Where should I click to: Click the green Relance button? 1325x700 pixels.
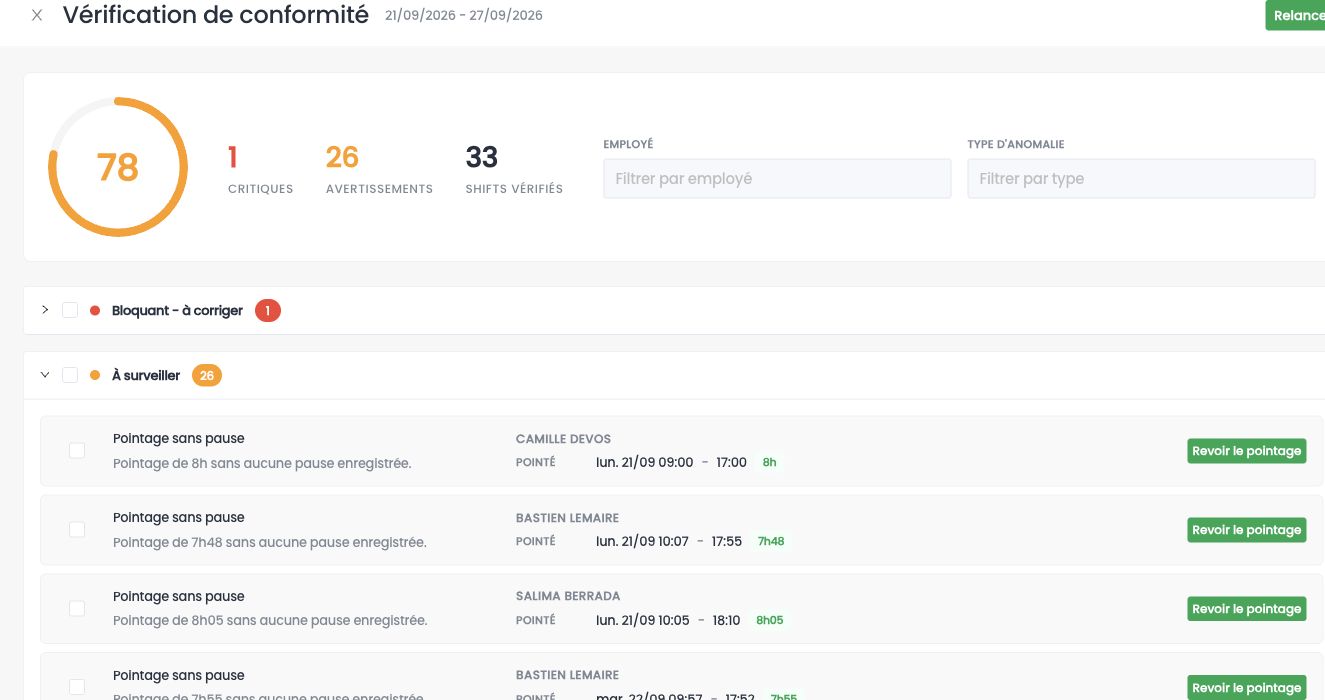(x=1295, y=15)
